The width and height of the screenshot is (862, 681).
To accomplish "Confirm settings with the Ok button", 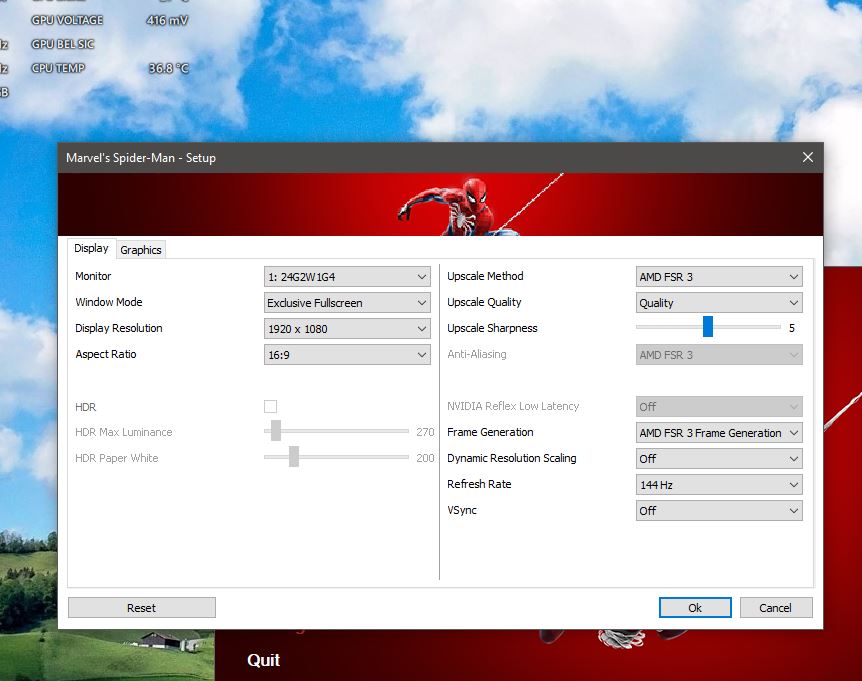I will (x=695, y=607).
